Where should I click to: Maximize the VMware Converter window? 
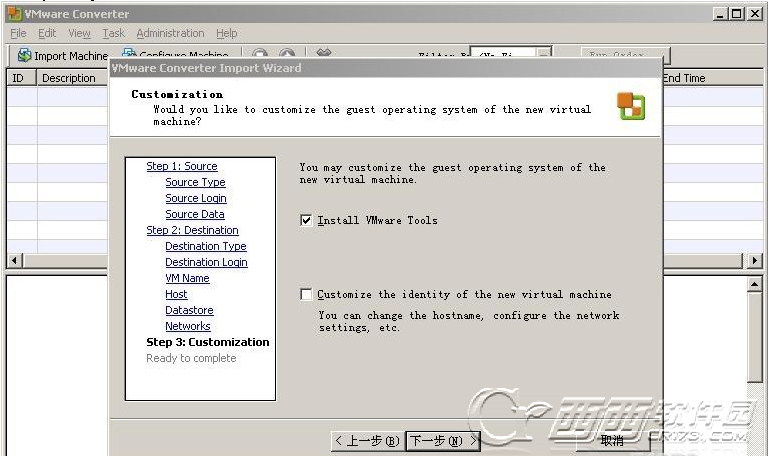[x=736, y=14]
